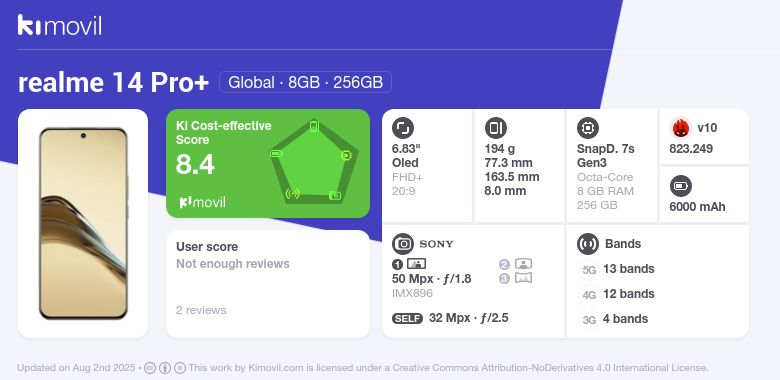Click the pentagon connectivity vertex icon
Viewport: 780px width, 380px height.
click(x=292, y=193)
